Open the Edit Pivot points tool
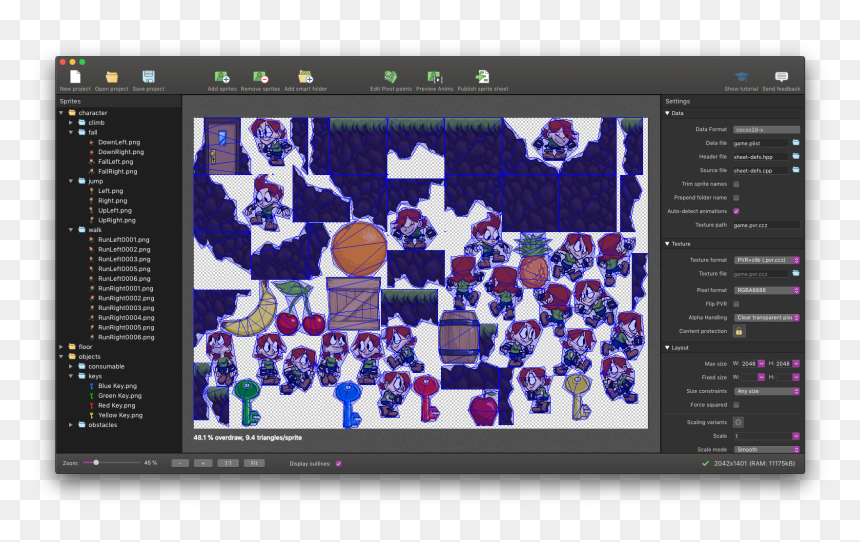Screen dimensions: 860x542 pos(391,77)
